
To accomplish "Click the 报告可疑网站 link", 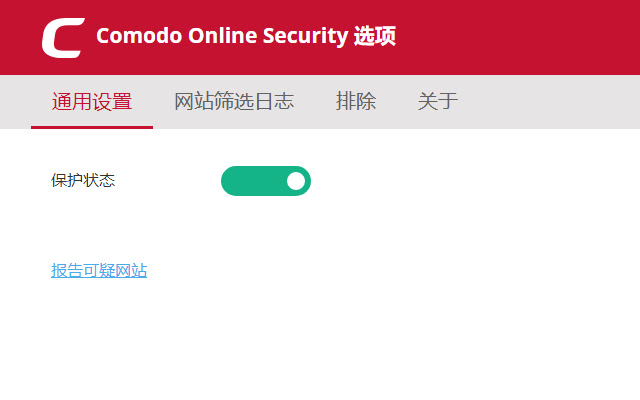I will (99, 270).
